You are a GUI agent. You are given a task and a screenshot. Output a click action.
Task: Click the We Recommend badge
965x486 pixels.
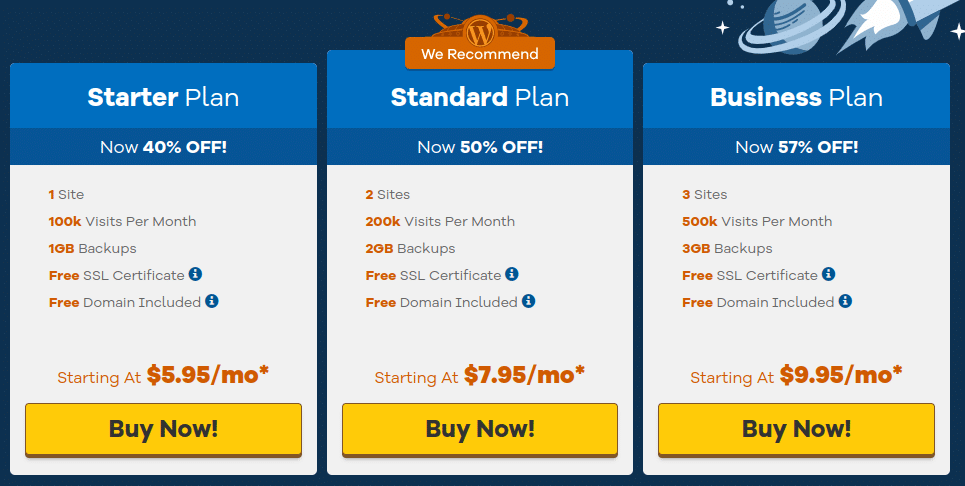[x=480, y=54]
